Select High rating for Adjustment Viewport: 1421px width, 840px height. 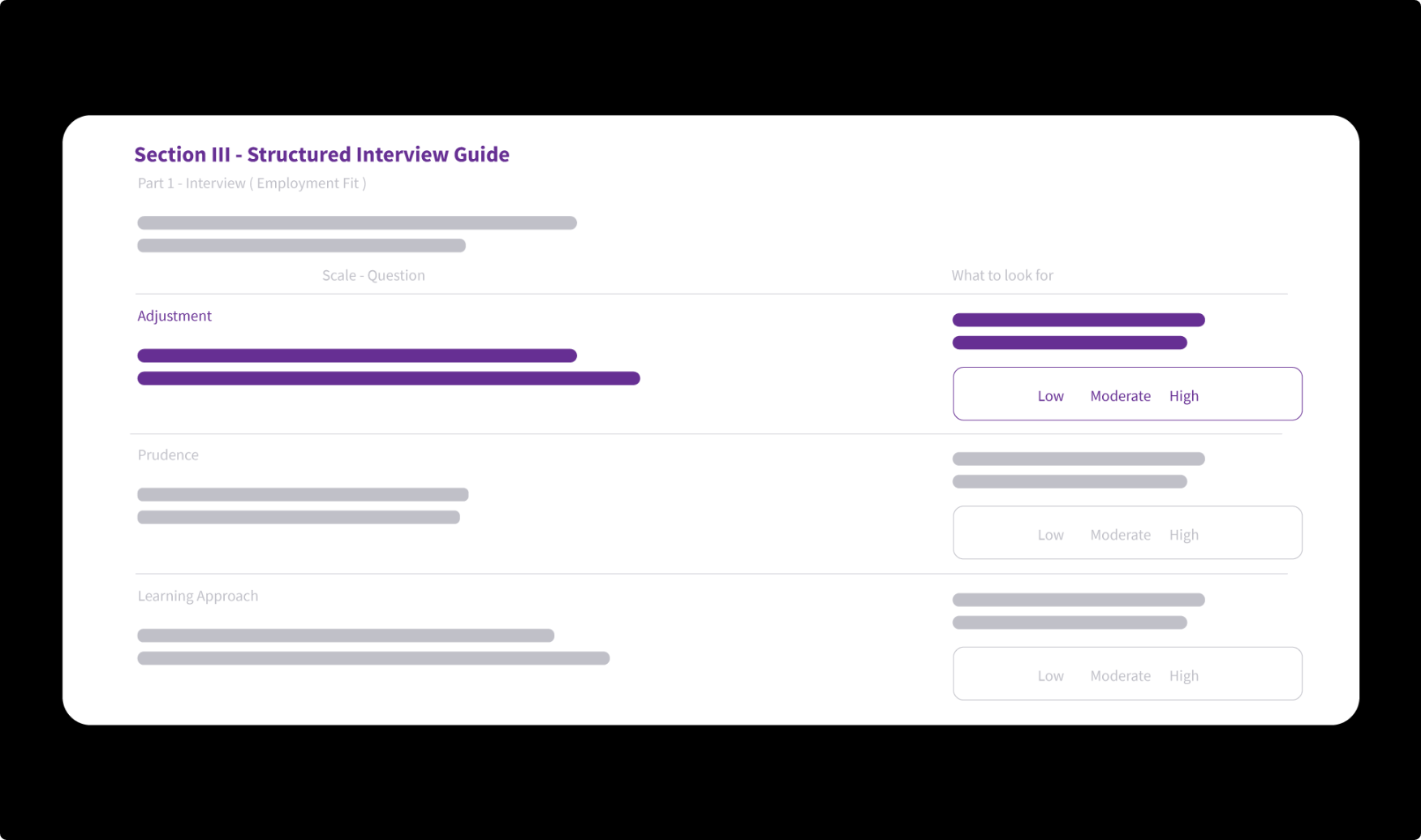tap(1183, 396)
